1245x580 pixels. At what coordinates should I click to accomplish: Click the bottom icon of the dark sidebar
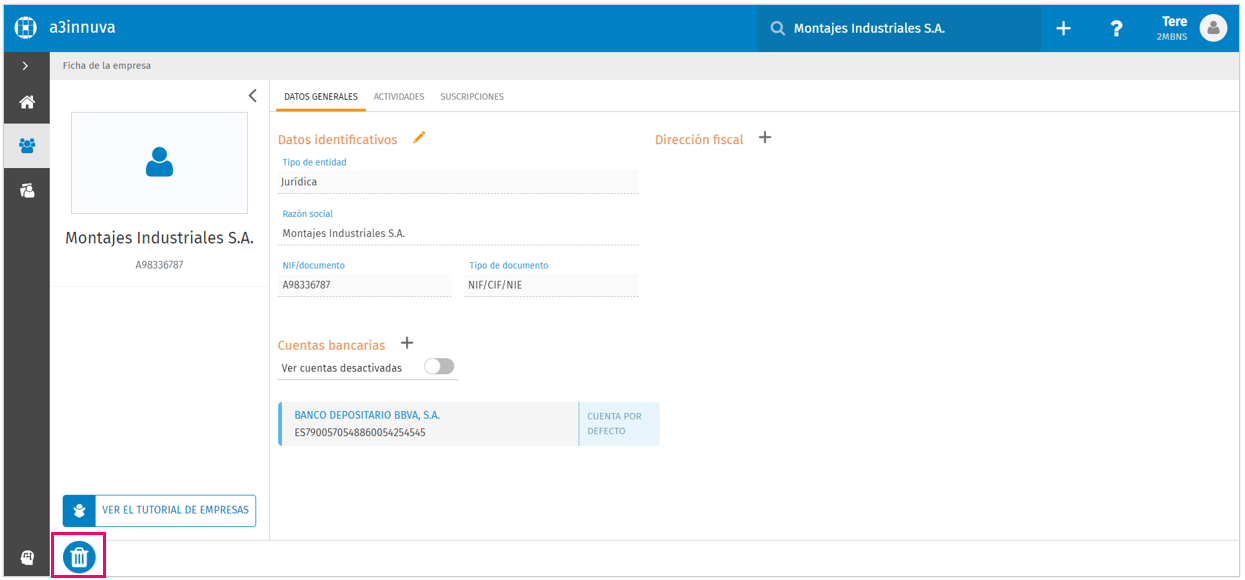[27, 558]
